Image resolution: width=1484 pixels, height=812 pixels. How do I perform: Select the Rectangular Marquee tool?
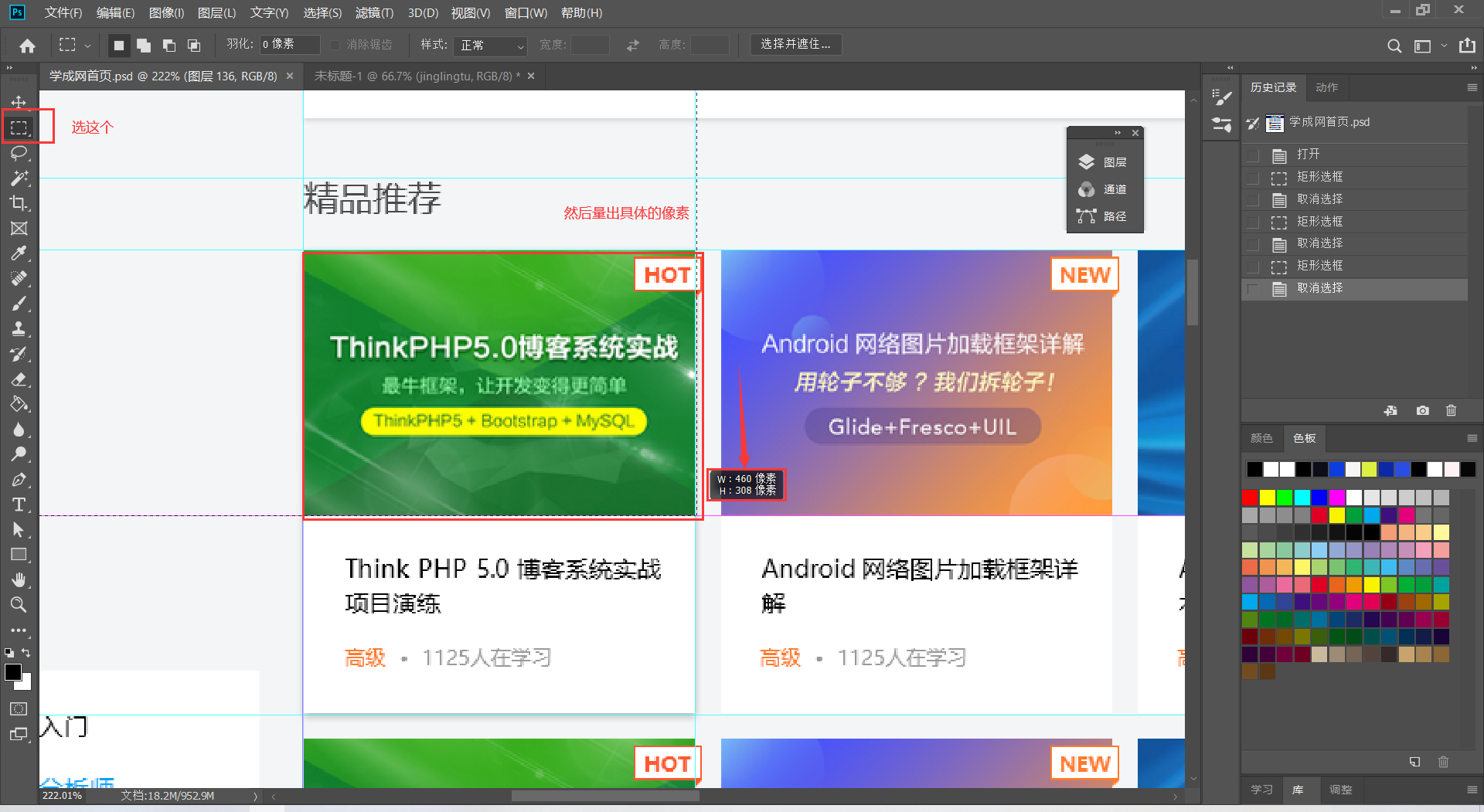[x=19, y=127]
